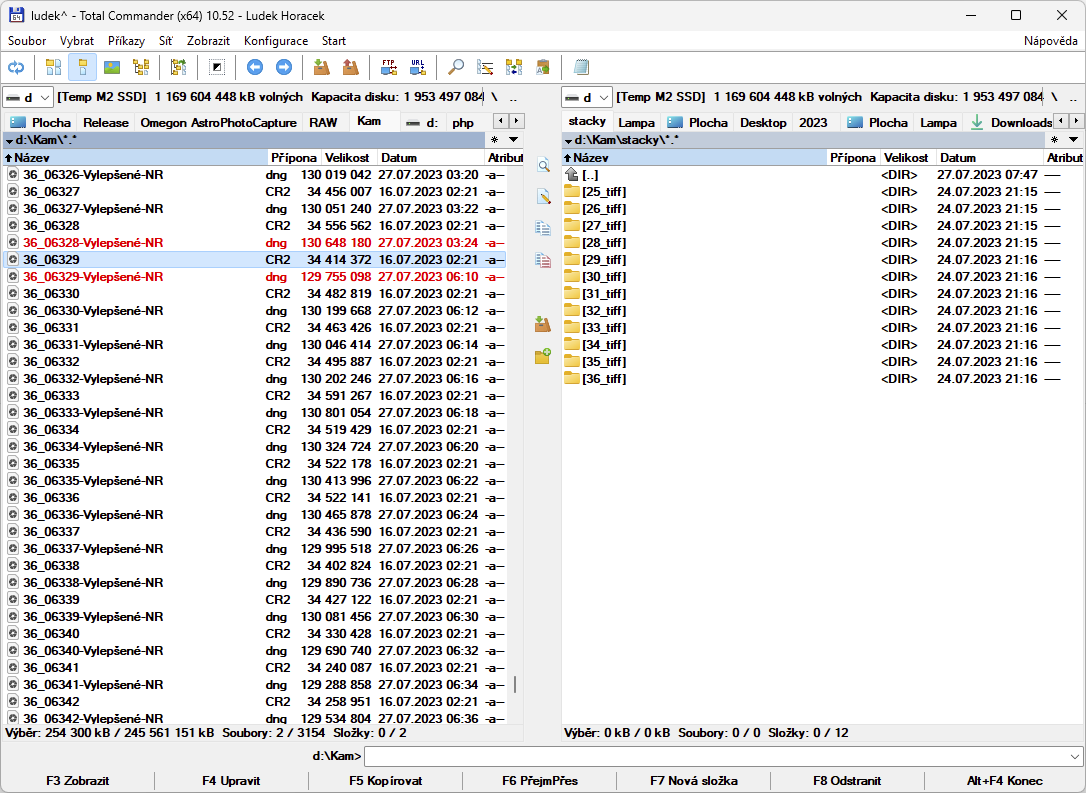The image size is (1086, 793).
Task: Go back with the blue left arrow
Action: (255, 67)
